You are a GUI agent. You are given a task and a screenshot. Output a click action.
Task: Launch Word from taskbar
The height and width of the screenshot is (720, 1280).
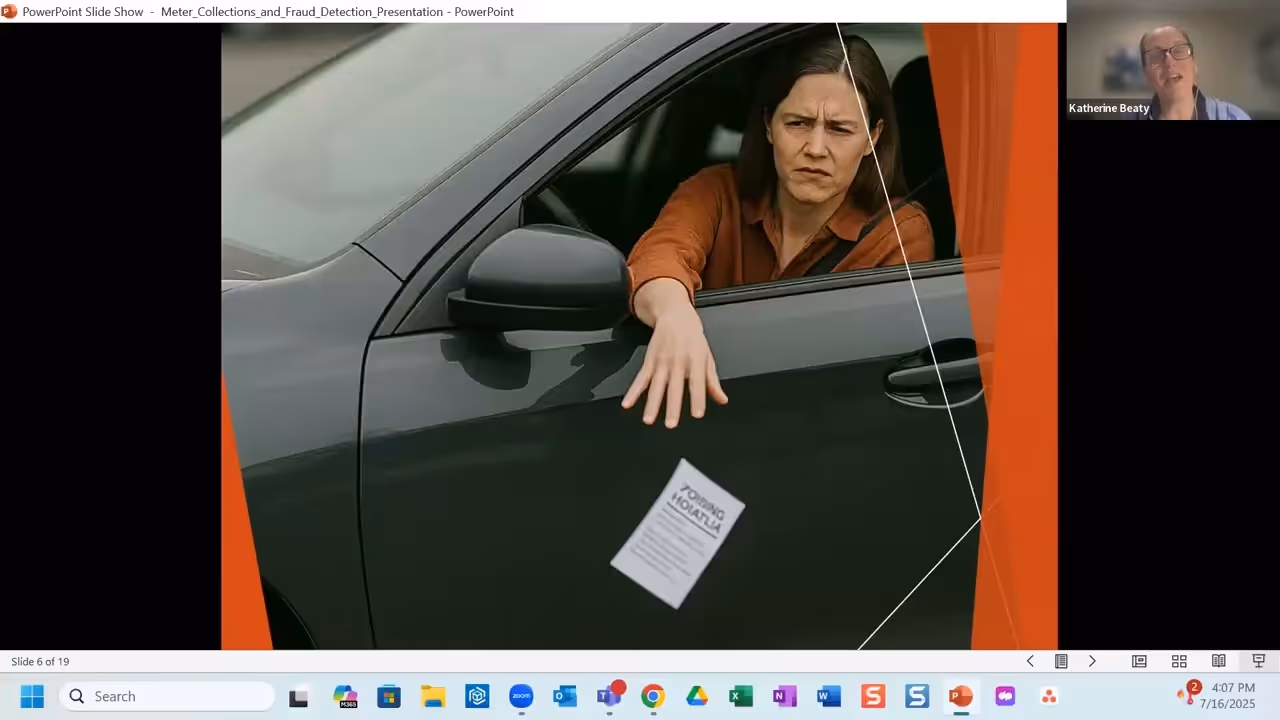[829, 696]
